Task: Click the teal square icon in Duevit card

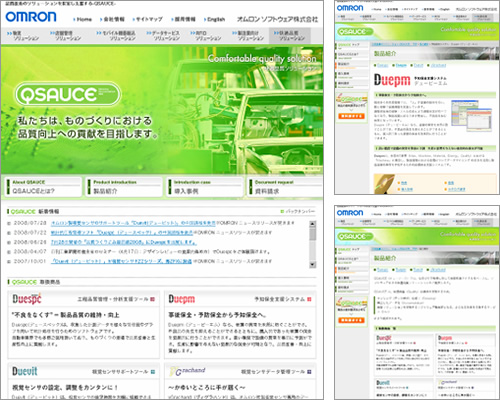Action: 153,372
